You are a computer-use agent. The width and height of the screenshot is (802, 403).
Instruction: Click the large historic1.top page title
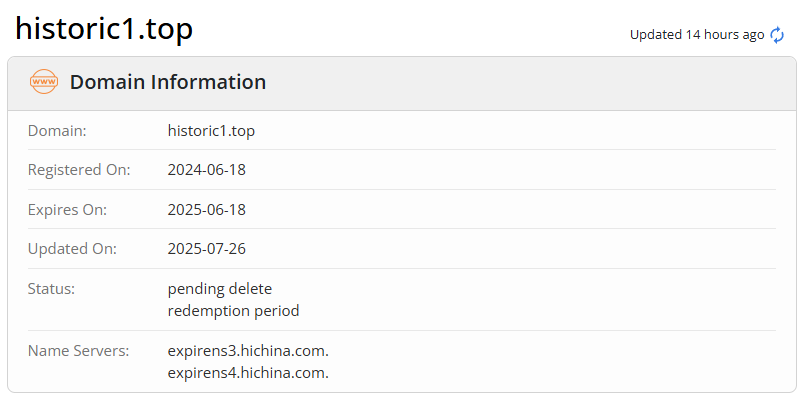tap(104, 29)
